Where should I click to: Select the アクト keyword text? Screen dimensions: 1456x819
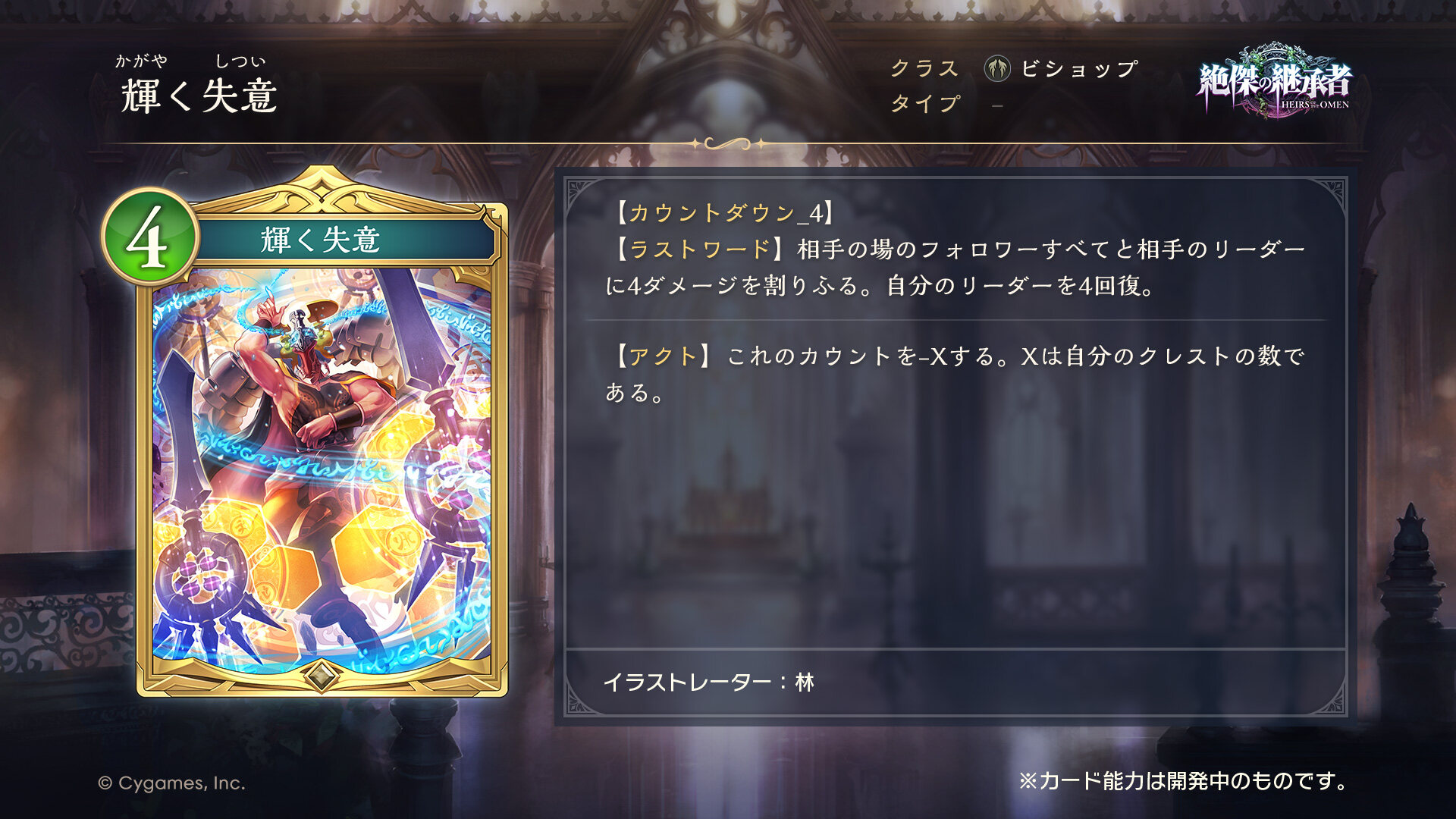pos(662,356)
